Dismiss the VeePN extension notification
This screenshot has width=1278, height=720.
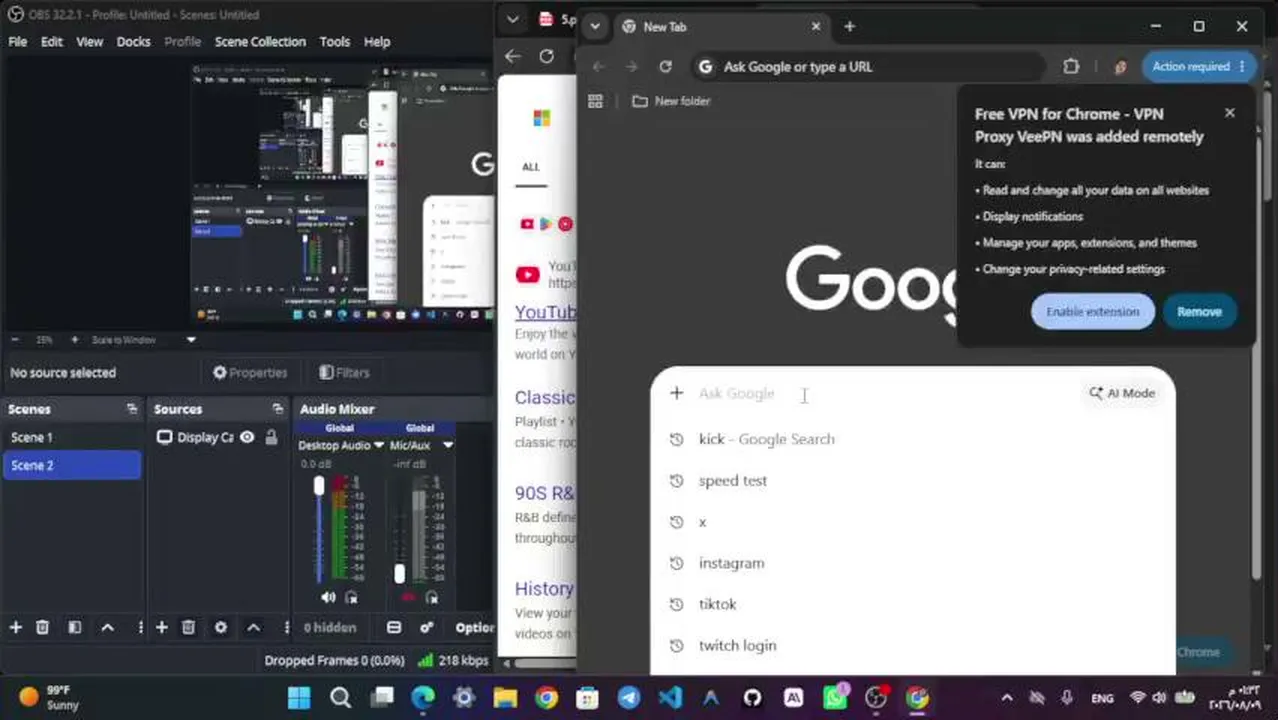[x=1230, y=113]
